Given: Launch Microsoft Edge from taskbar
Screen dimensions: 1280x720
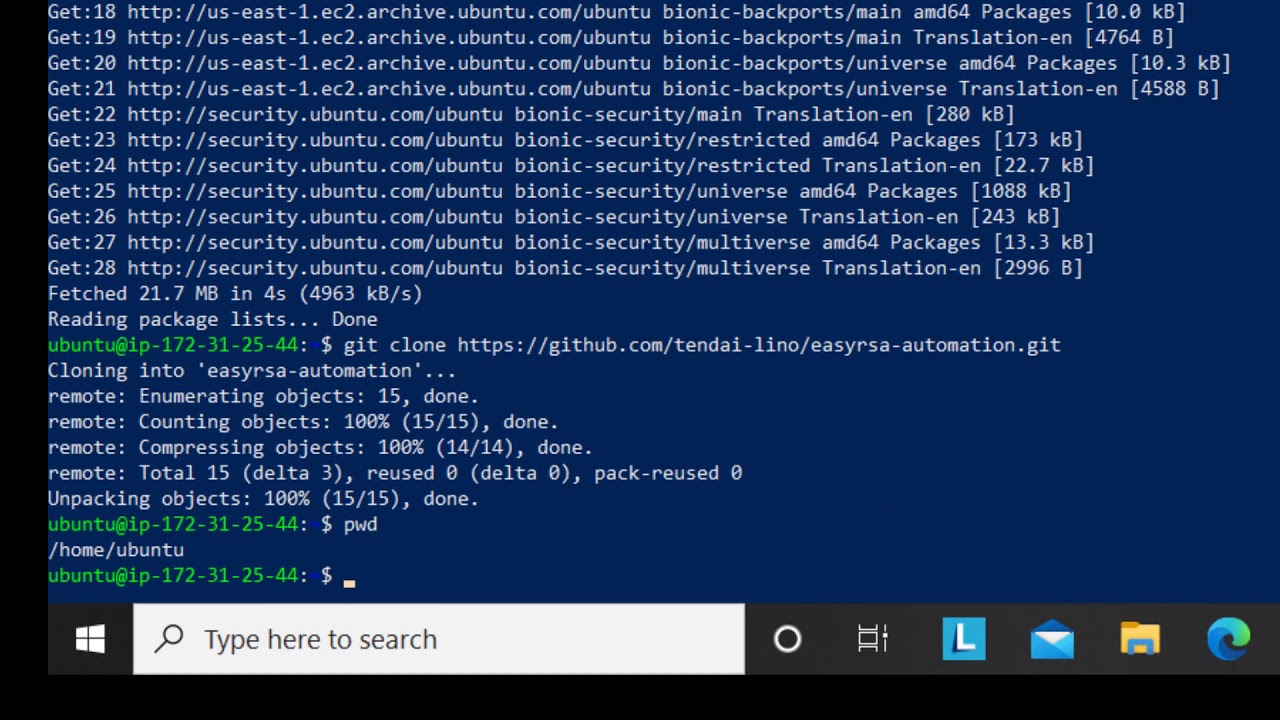Looking at the screenshot, I should coord(1228,639).
